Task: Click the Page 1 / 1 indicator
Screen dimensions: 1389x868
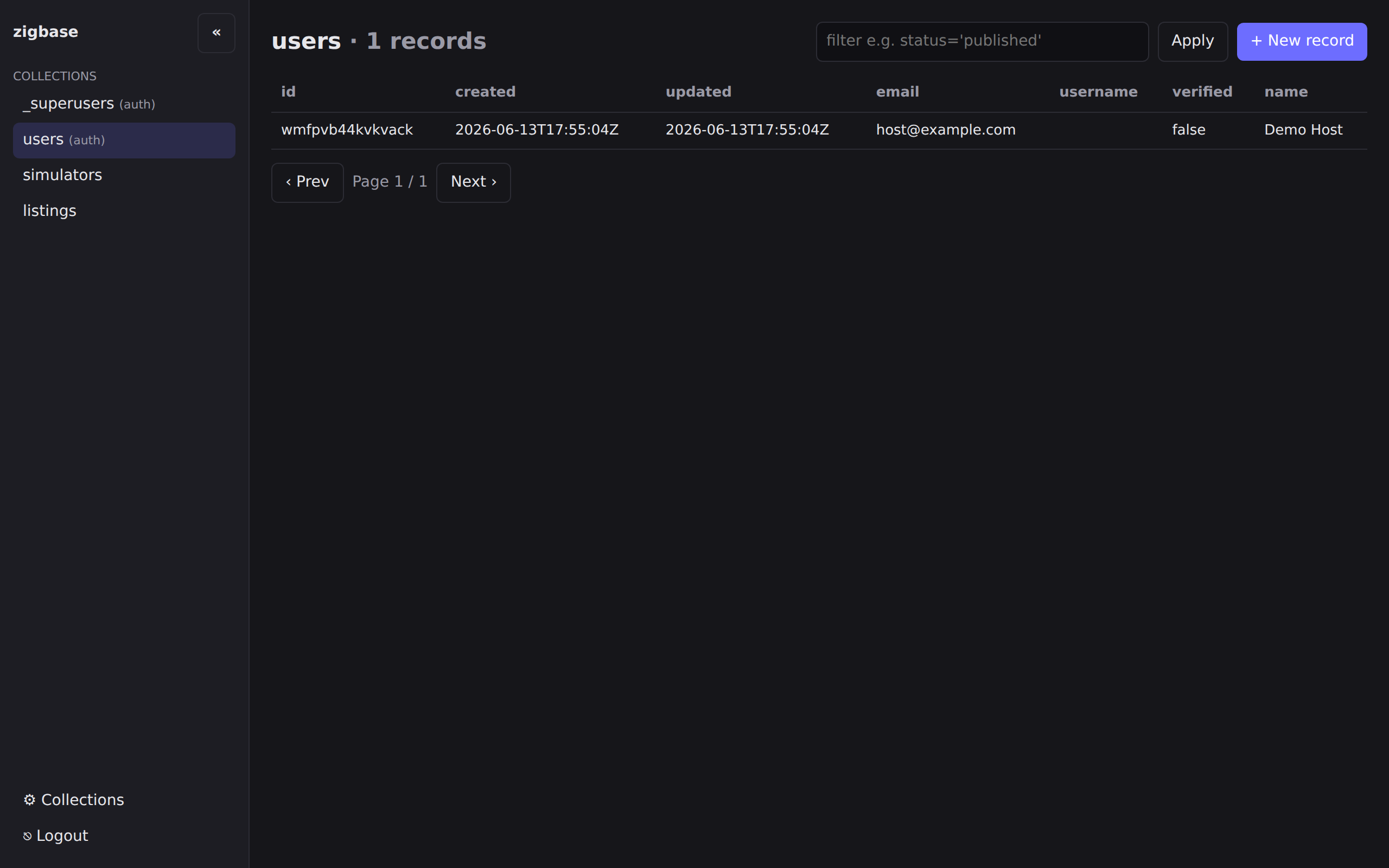Action: tap(390, 182)
